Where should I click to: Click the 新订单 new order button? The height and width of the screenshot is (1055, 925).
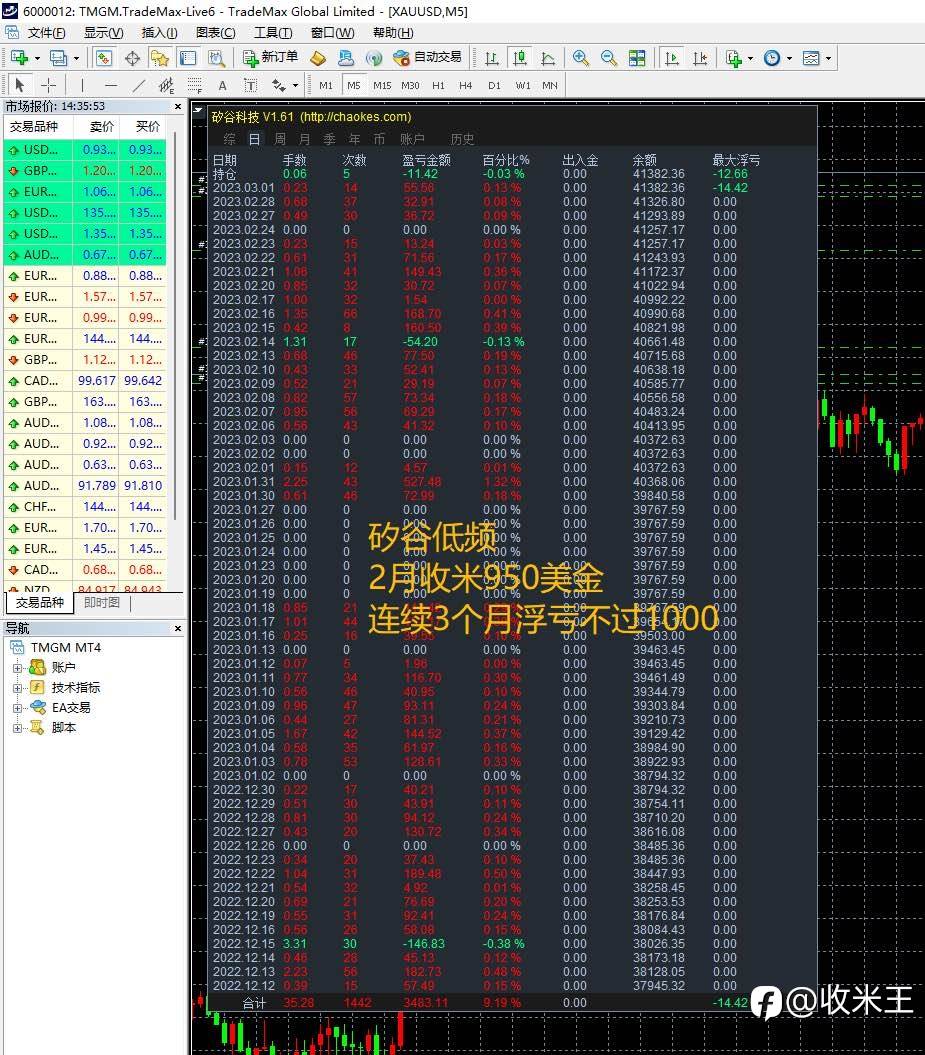270,58
